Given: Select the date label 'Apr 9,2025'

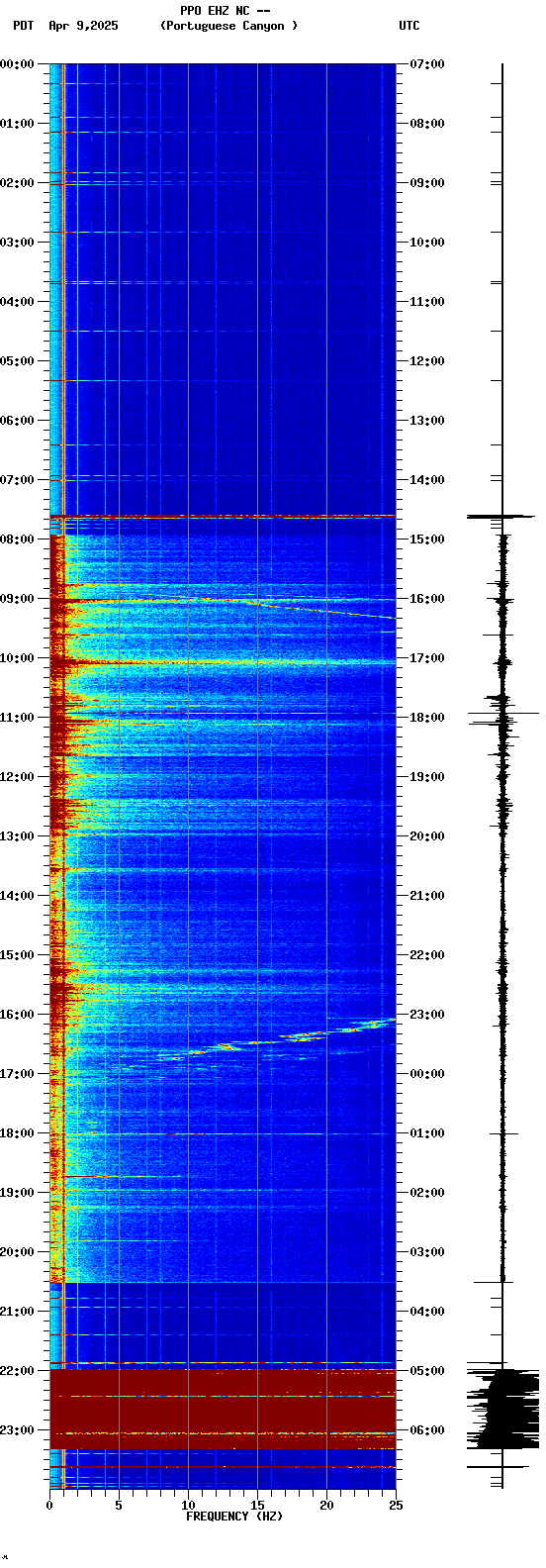Looking at the screenshot, I should coord(83,26).
